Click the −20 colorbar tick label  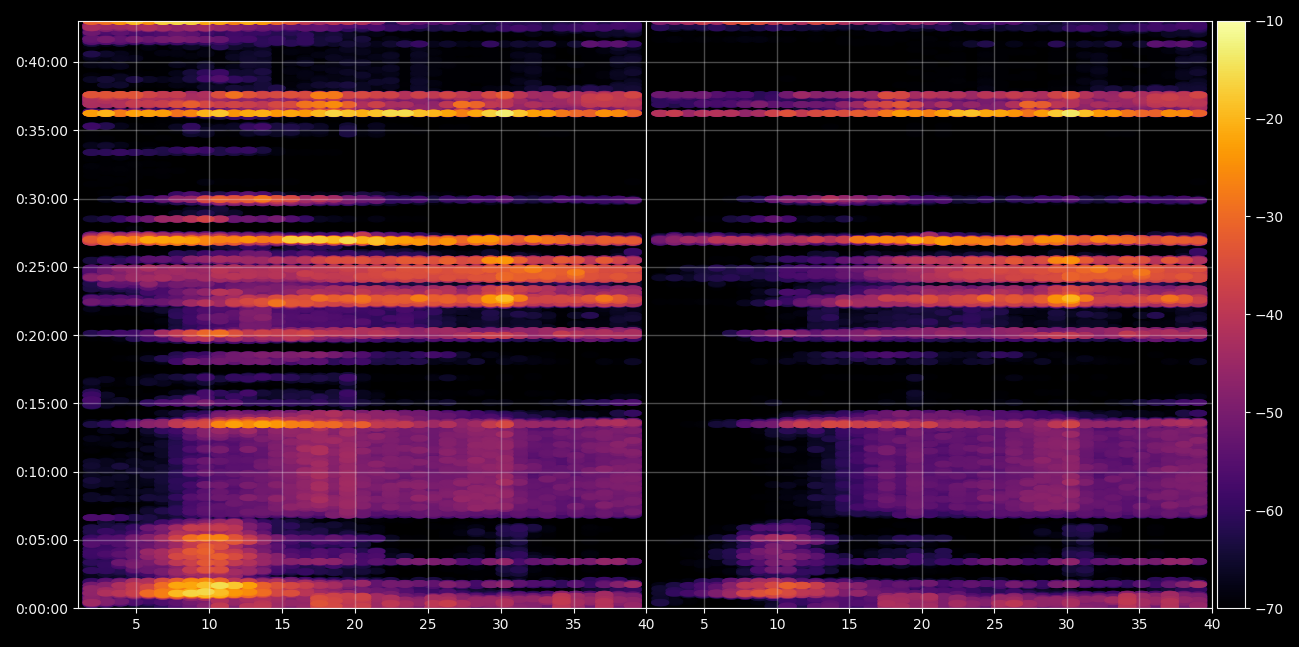1269,119
